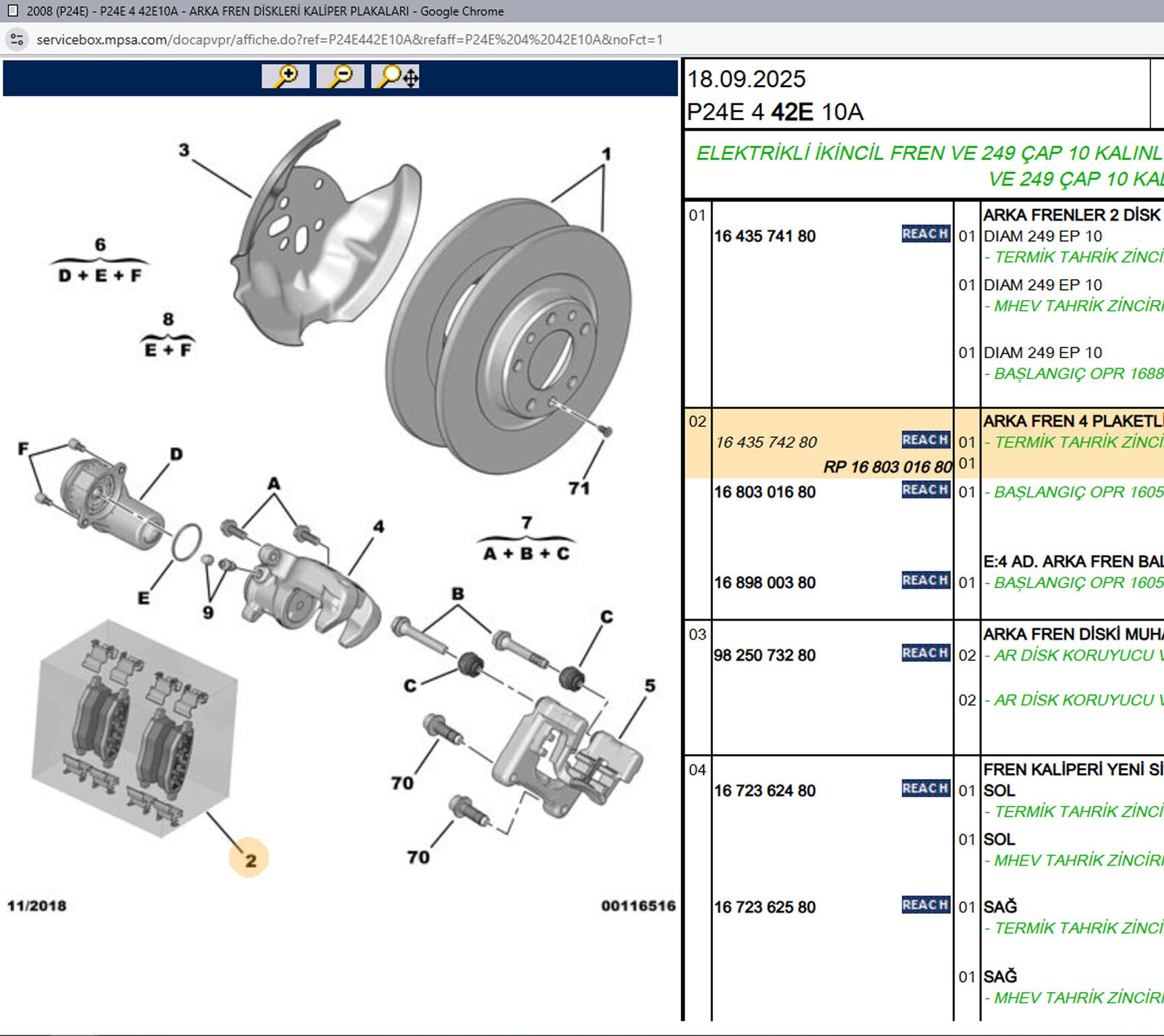Click callout 4 for the brake caliper
The width and height of the screenshot is (1164, 1036).
[x=378, y=527]
